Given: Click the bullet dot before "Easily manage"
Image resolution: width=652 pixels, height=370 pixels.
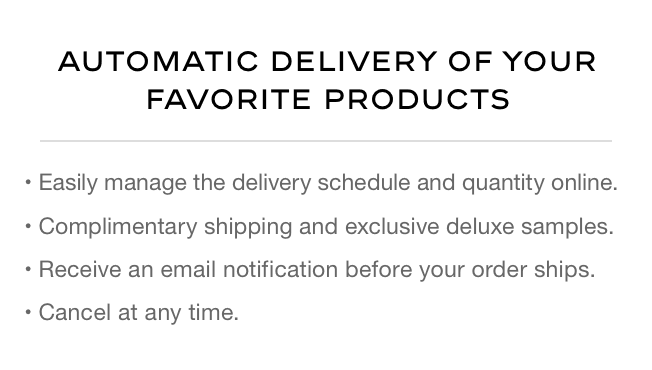Looking at the screenshot, I should (x=28, y=183).
